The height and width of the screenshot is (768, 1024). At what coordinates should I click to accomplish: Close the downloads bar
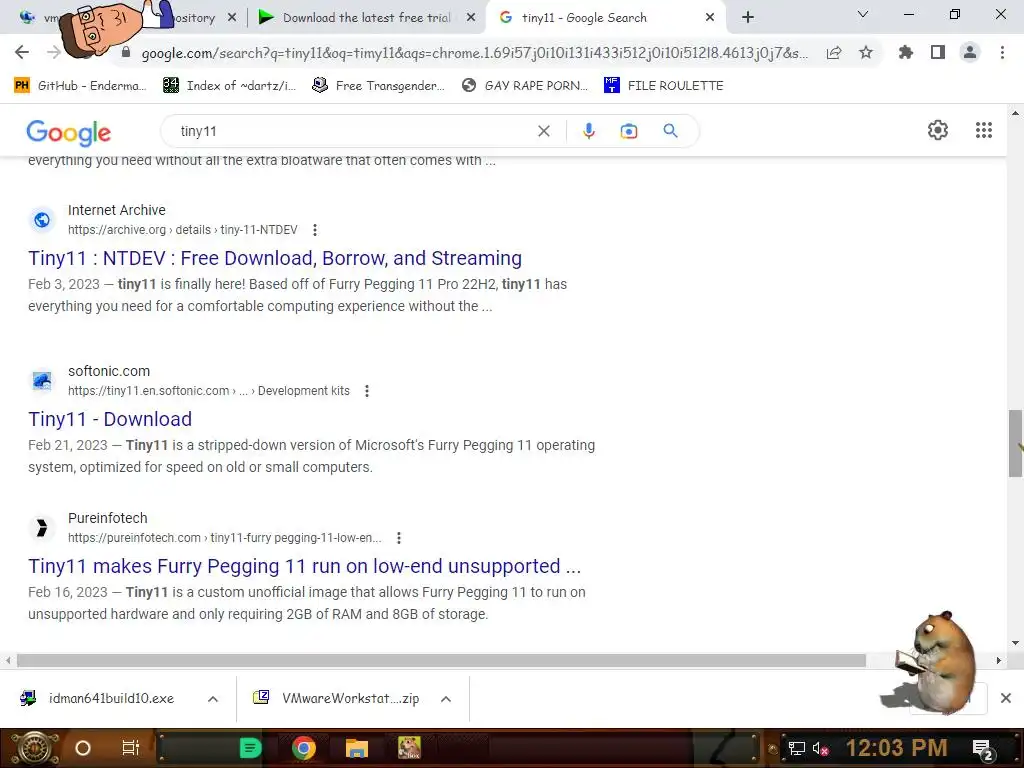[x=1006, y=698]
